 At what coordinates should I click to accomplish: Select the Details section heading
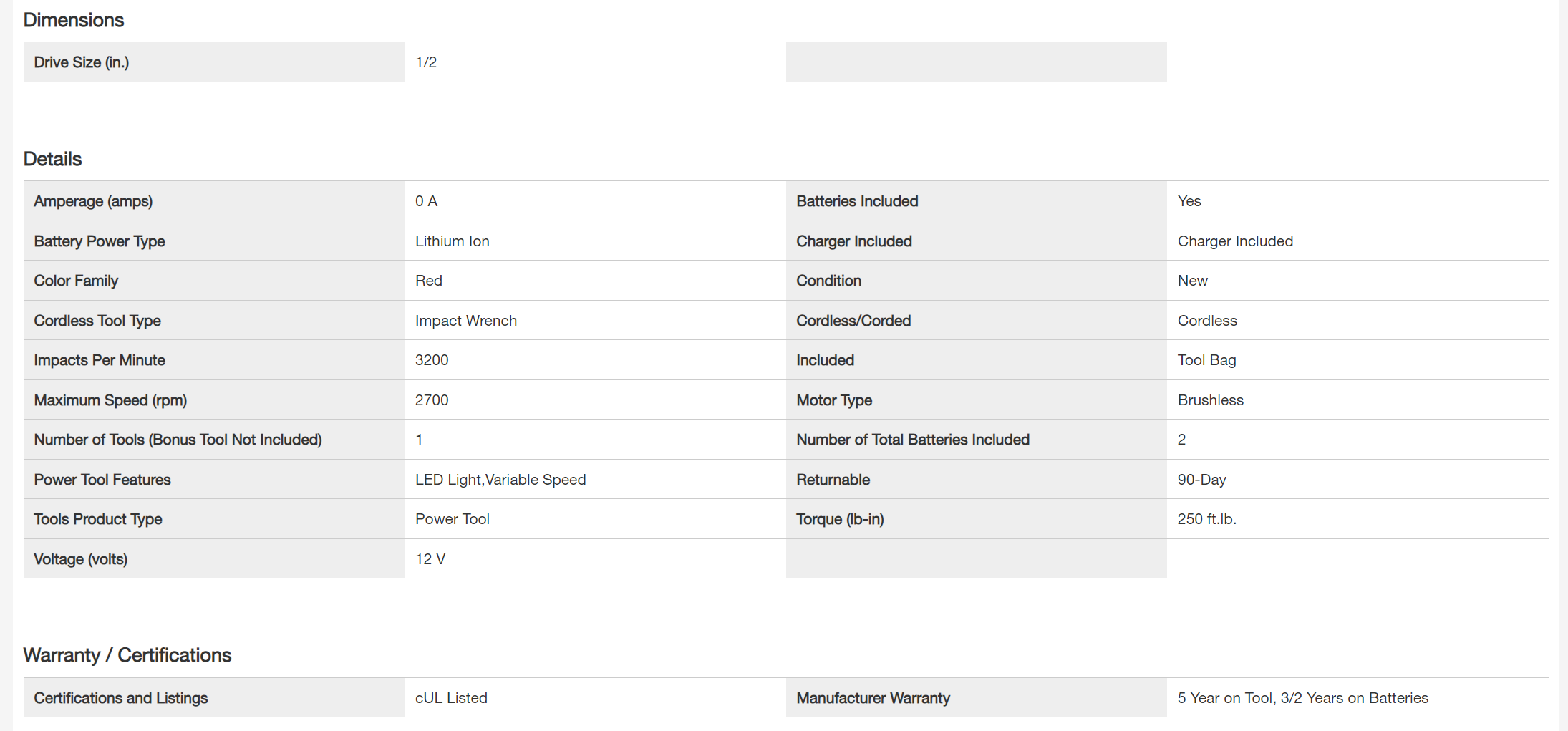coord(53,159)
